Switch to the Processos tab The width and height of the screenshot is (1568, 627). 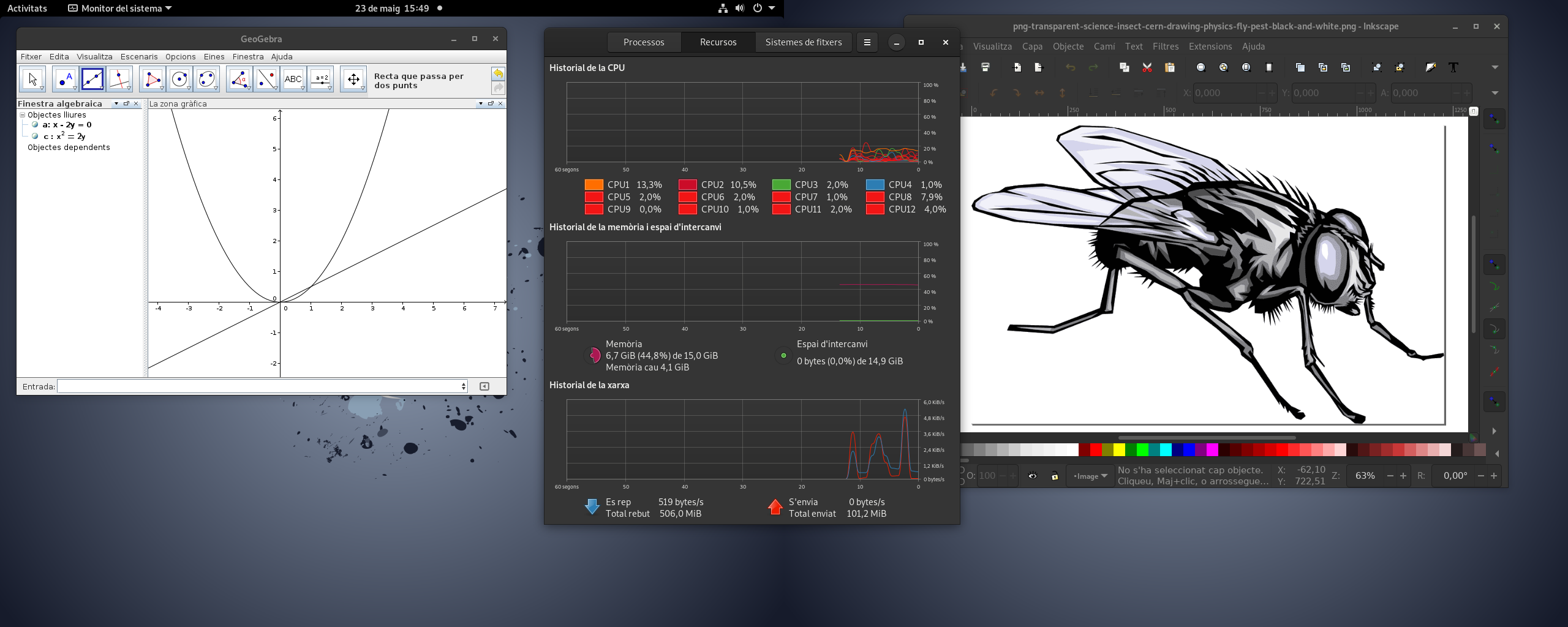tap(644, 42)
